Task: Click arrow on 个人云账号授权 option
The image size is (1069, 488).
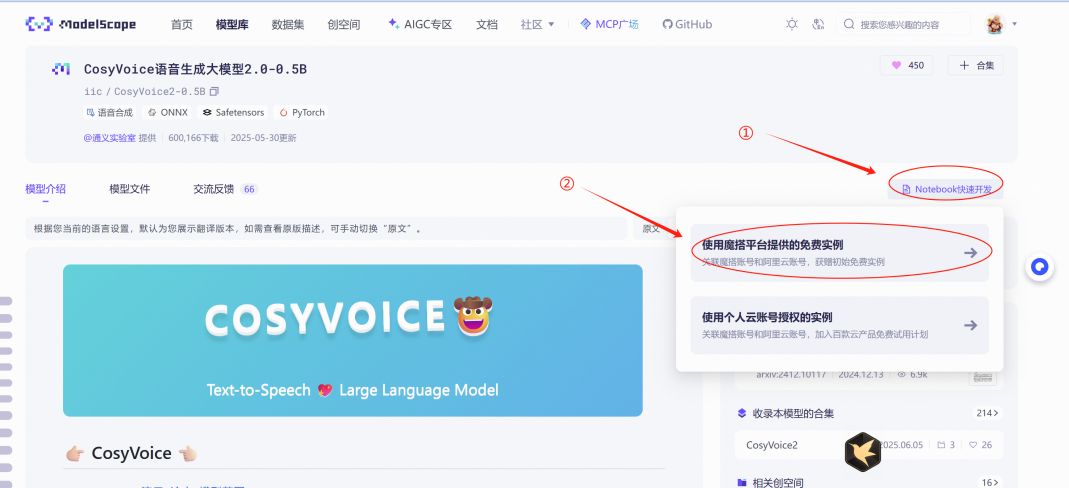Action: pos(971,326)
